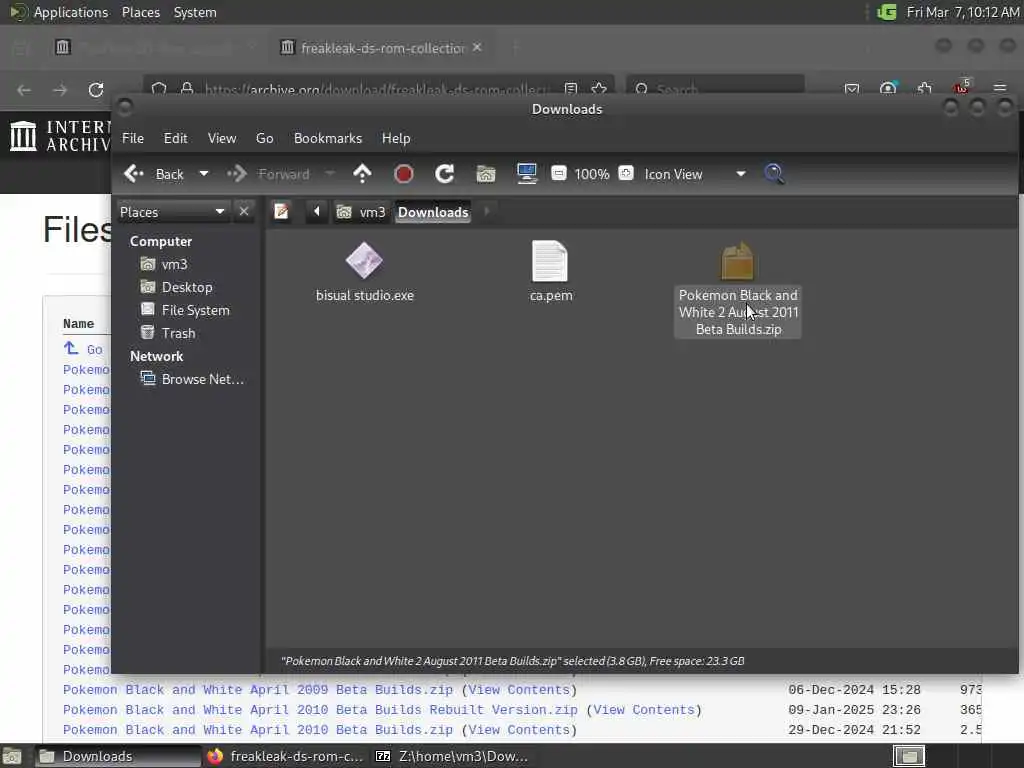Reload the current Downloads folder
Screen dimensions: 1024x768
(445, 174)
